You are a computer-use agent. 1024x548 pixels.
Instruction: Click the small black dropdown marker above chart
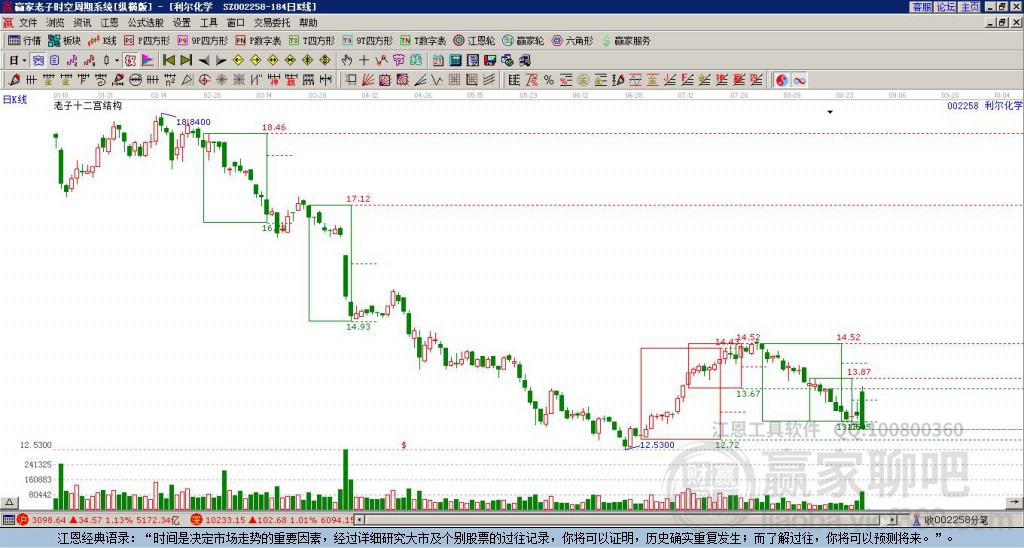[830, 112]
